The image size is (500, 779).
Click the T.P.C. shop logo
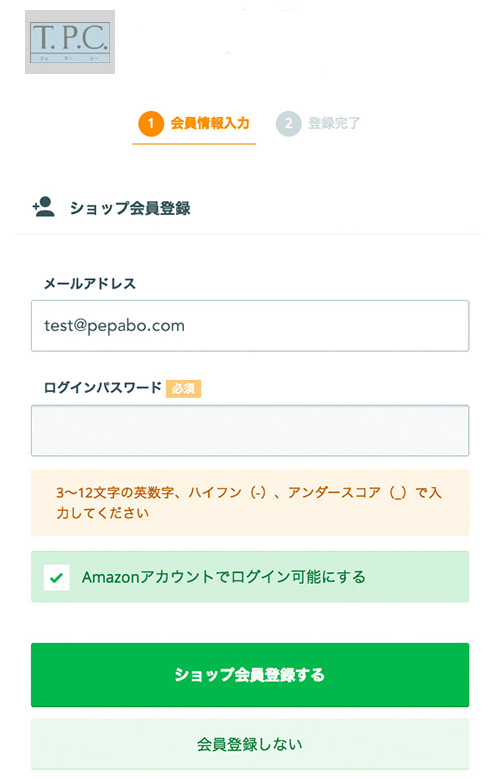[x=70, y=42]
